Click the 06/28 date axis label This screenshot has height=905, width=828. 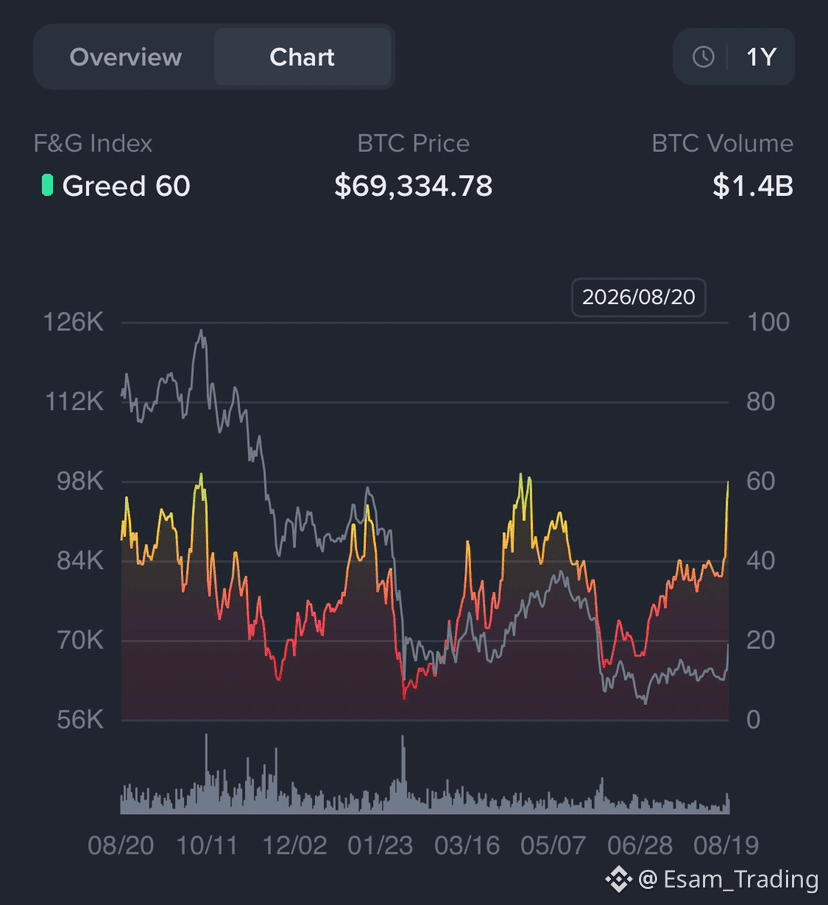coord(640,846)
